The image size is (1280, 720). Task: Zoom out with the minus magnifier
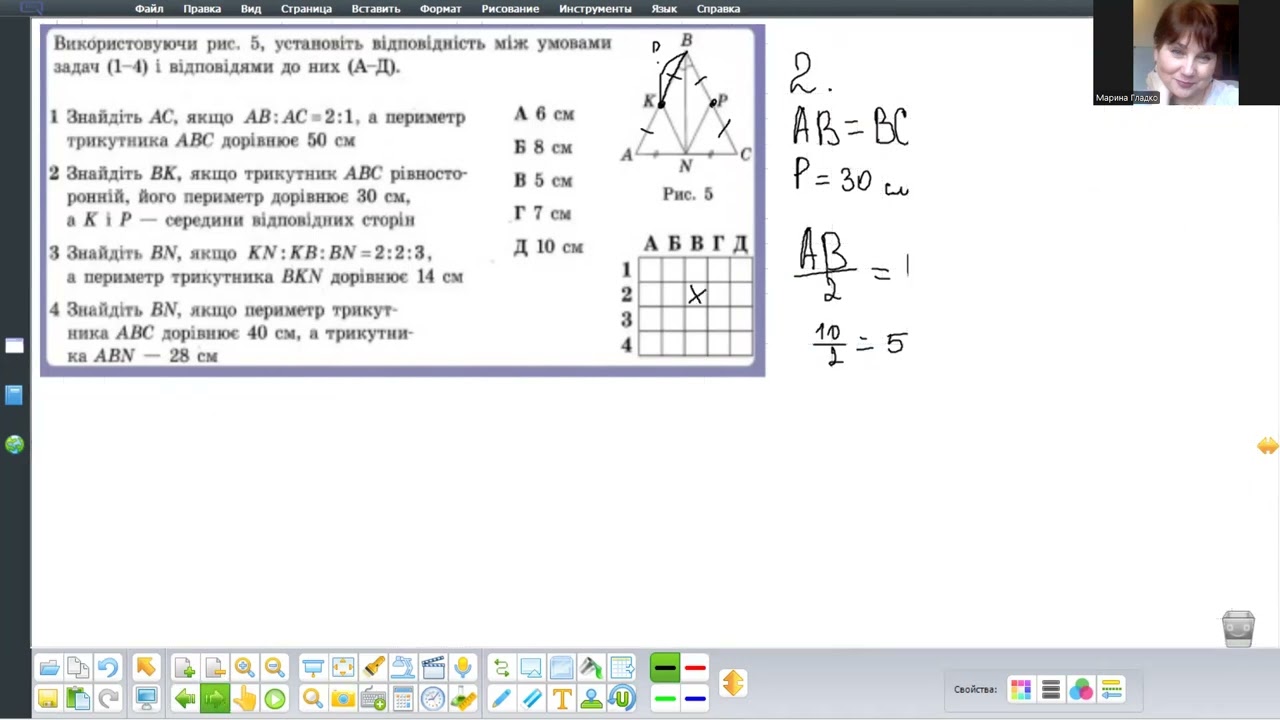(x=274, y=667)
